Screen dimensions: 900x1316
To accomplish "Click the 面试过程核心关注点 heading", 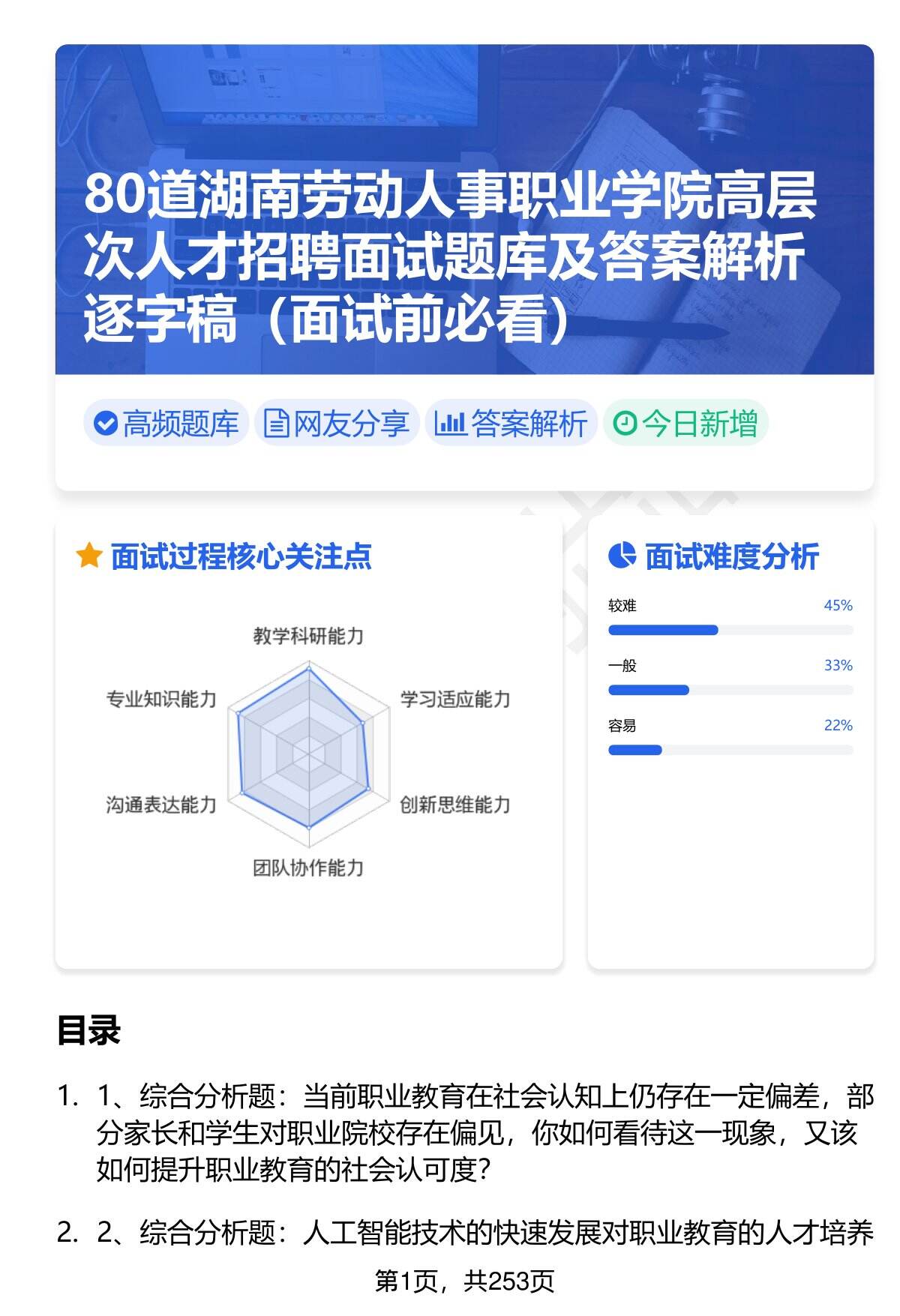I will click(x=241, y=556).
